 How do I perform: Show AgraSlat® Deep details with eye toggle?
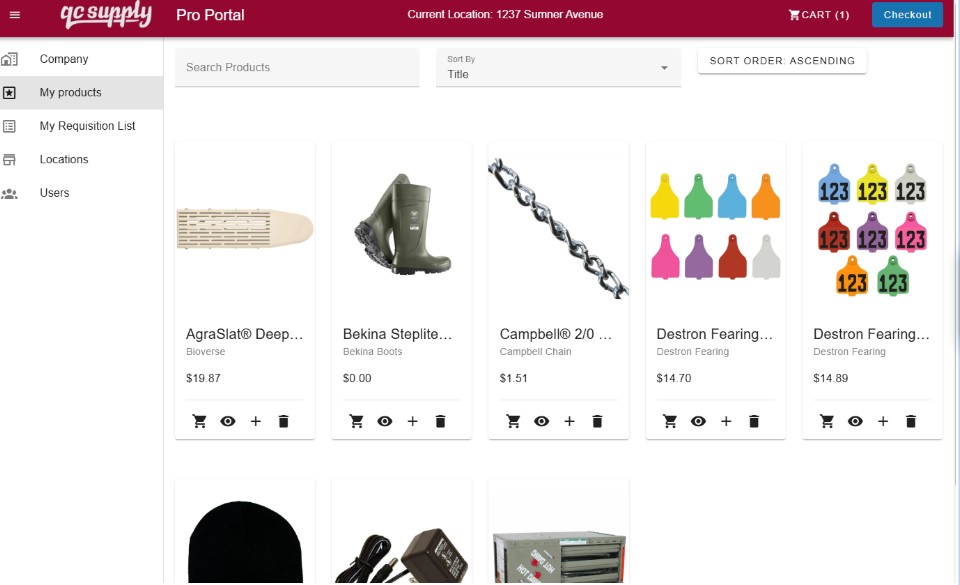tap(227, 421)
